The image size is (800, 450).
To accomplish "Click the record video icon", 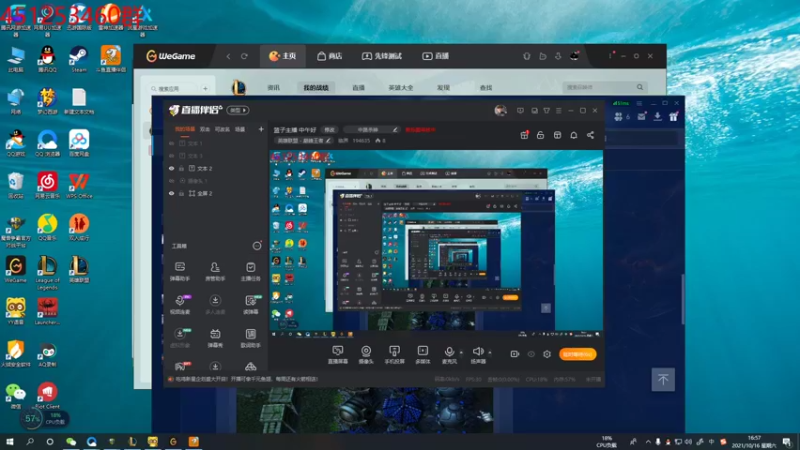I will point(514,354).
